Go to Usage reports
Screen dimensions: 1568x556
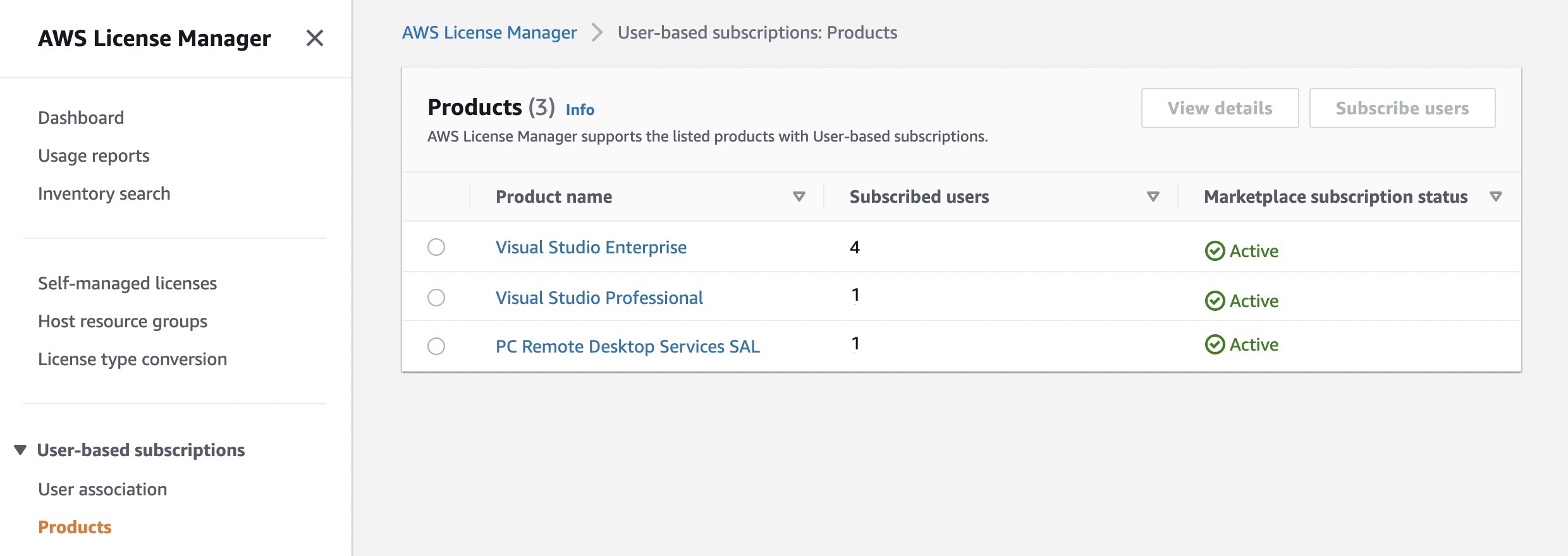coord(94,156)
